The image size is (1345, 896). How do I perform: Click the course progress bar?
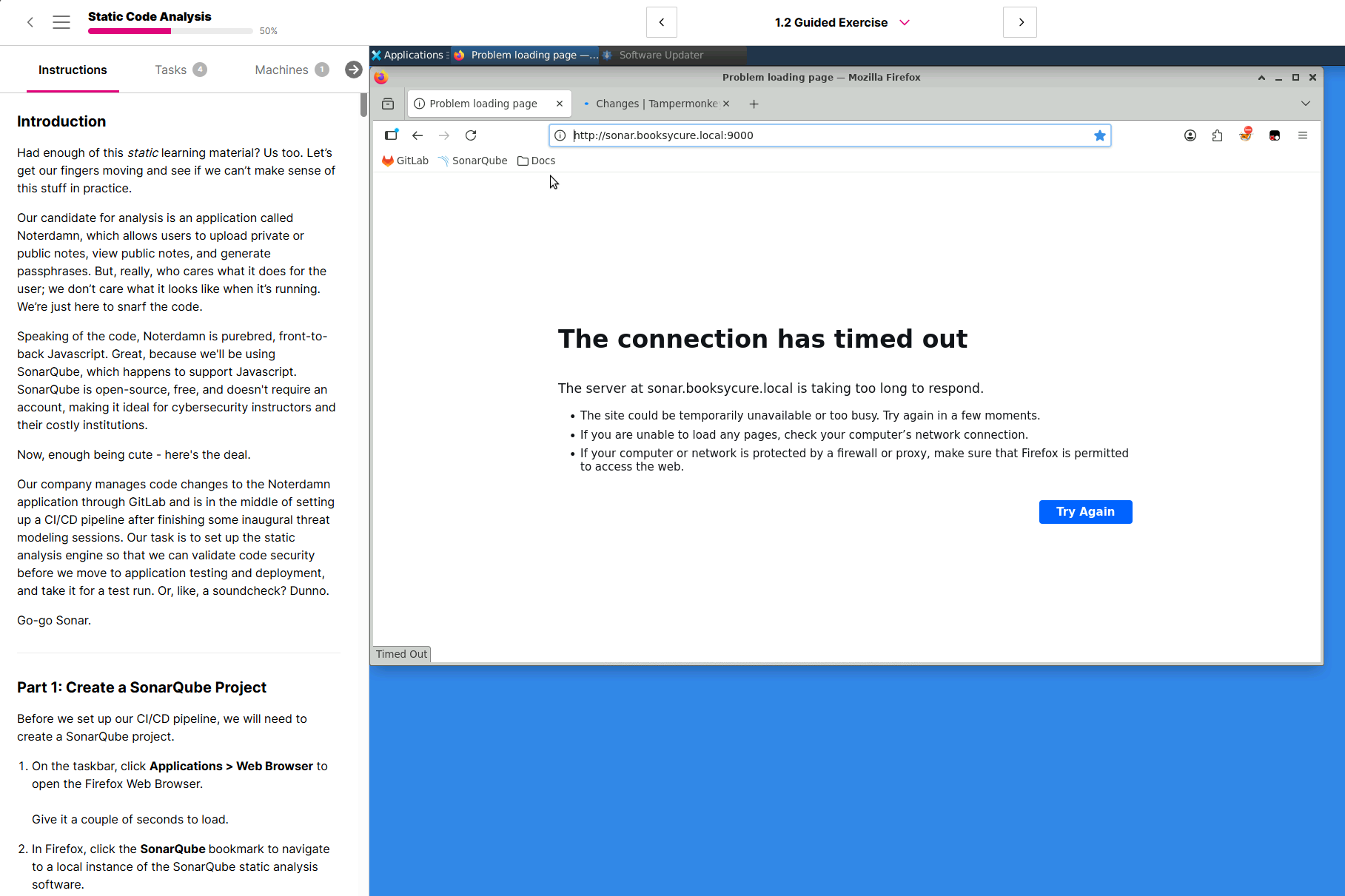pos(170,31)
